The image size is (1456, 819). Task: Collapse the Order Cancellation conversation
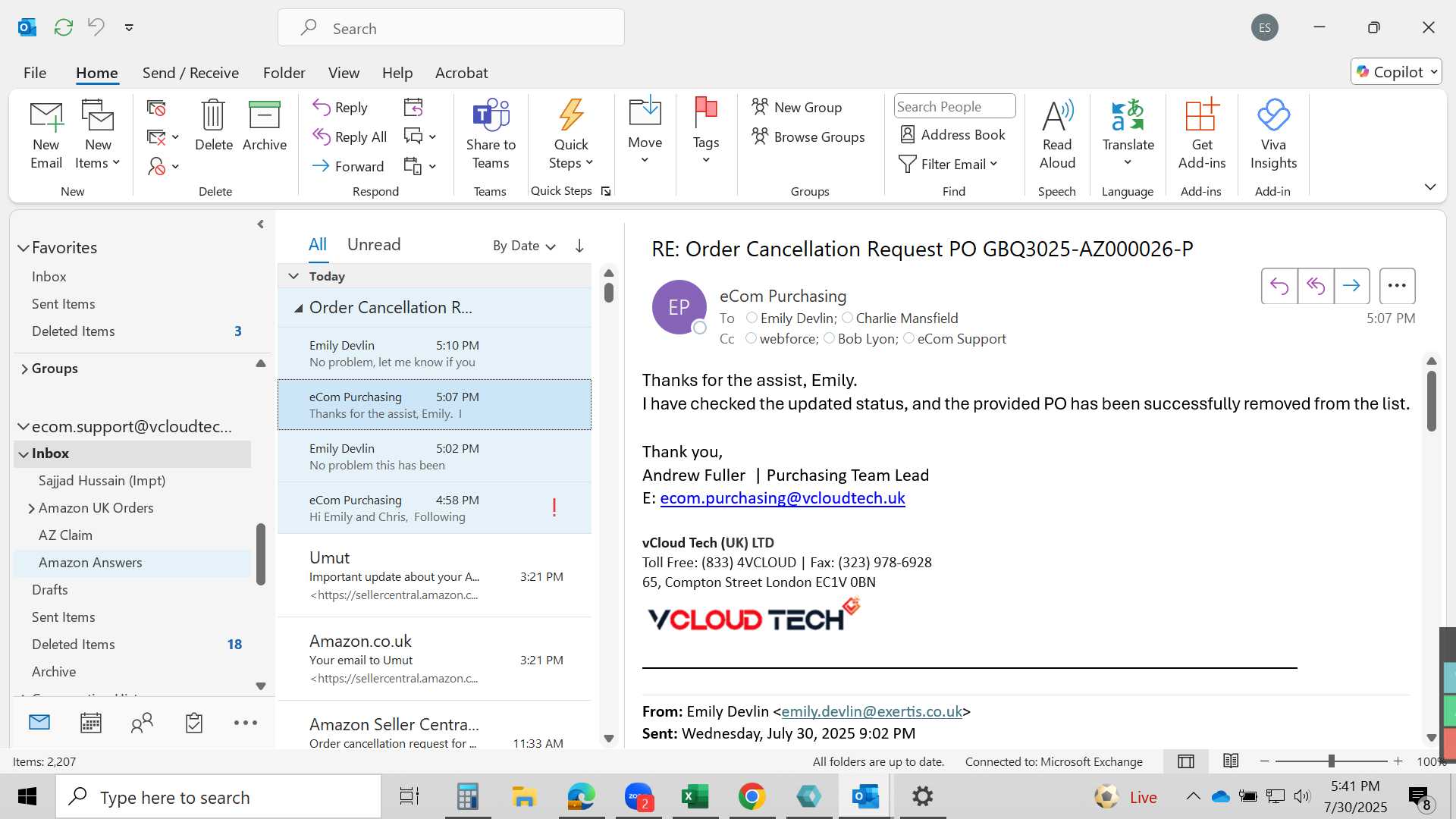(298, 308)
